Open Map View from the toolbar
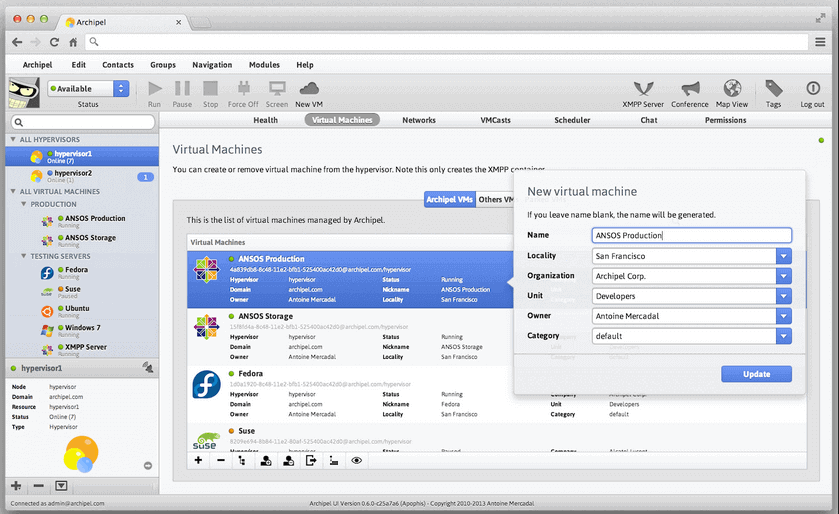Viewport: 839px width, 514px height. pos(732,89)
